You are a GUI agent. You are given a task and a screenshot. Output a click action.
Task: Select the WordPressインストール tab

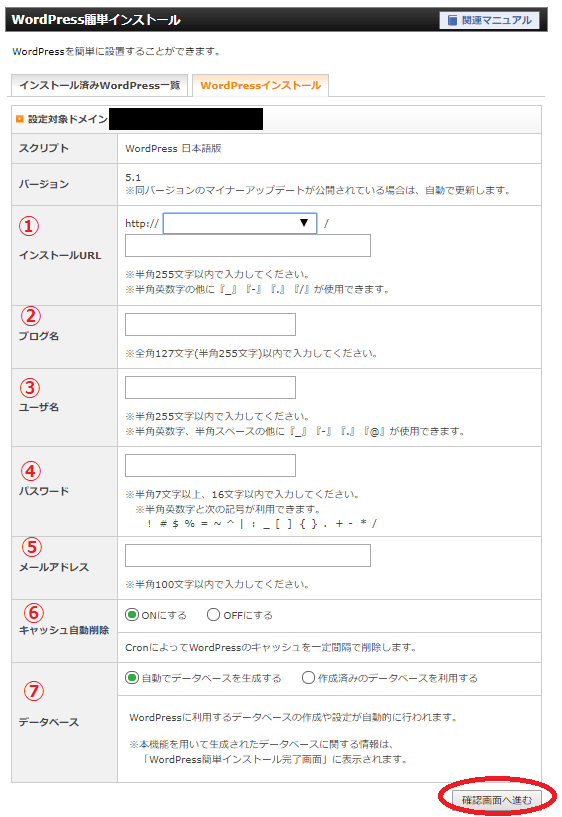click(x=260, y=85)
